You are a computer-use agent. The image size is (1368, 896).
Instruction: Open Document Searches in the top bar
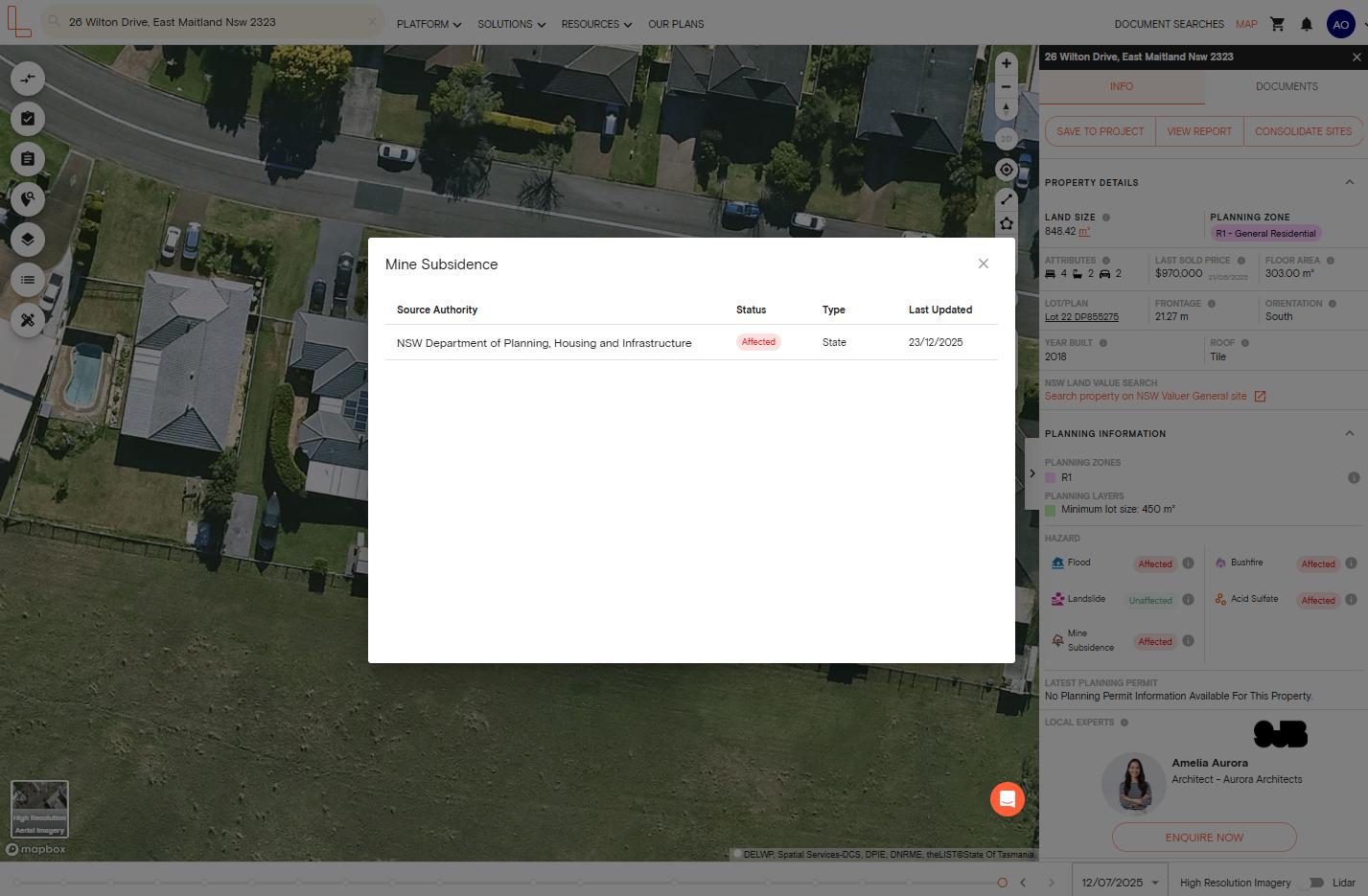pyautogui.click(x=1169, y=24)
